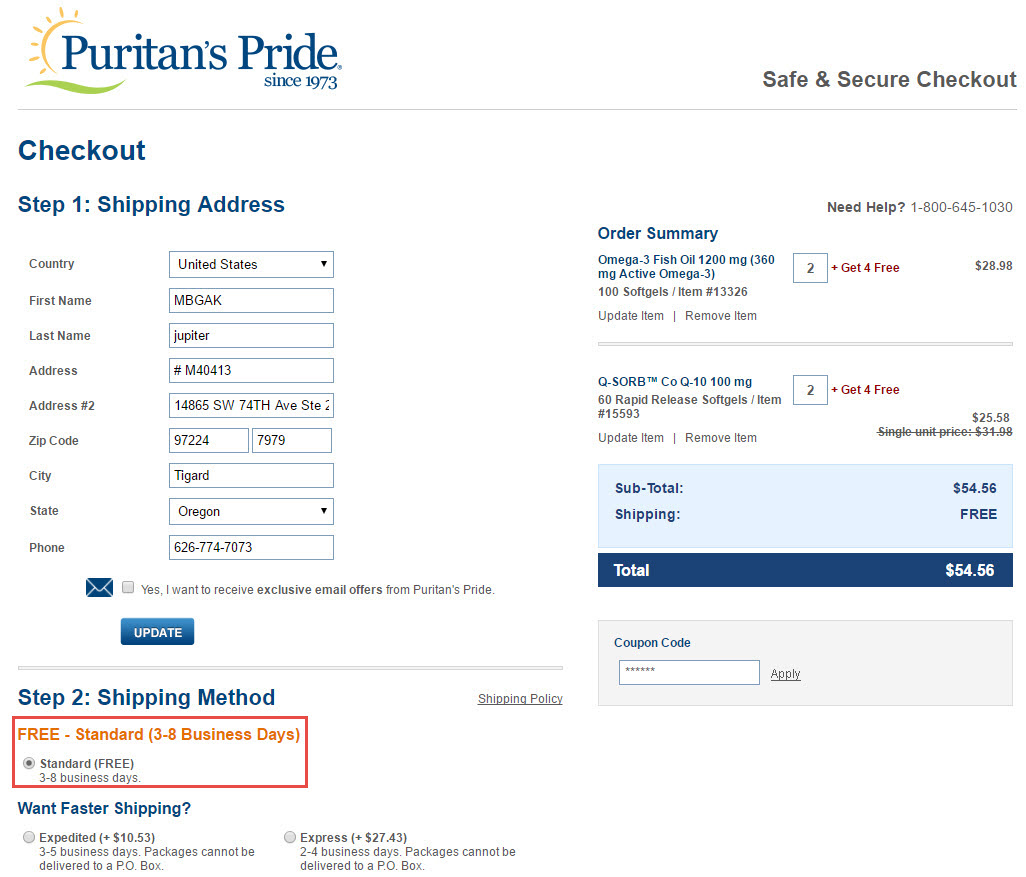
Task: Choose Expedited (+ $10.53) shipping option
Action: pyautogui.click(x=29, y=837)
